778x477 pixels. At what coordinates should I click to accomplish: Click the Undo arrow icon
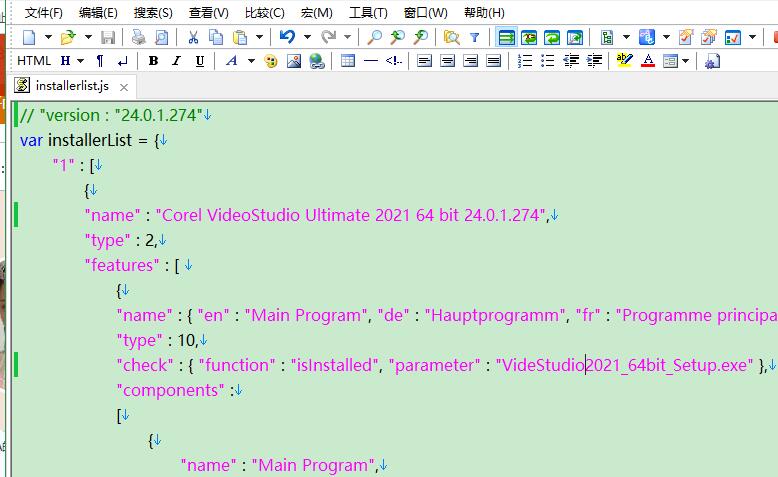click(287, 37)
